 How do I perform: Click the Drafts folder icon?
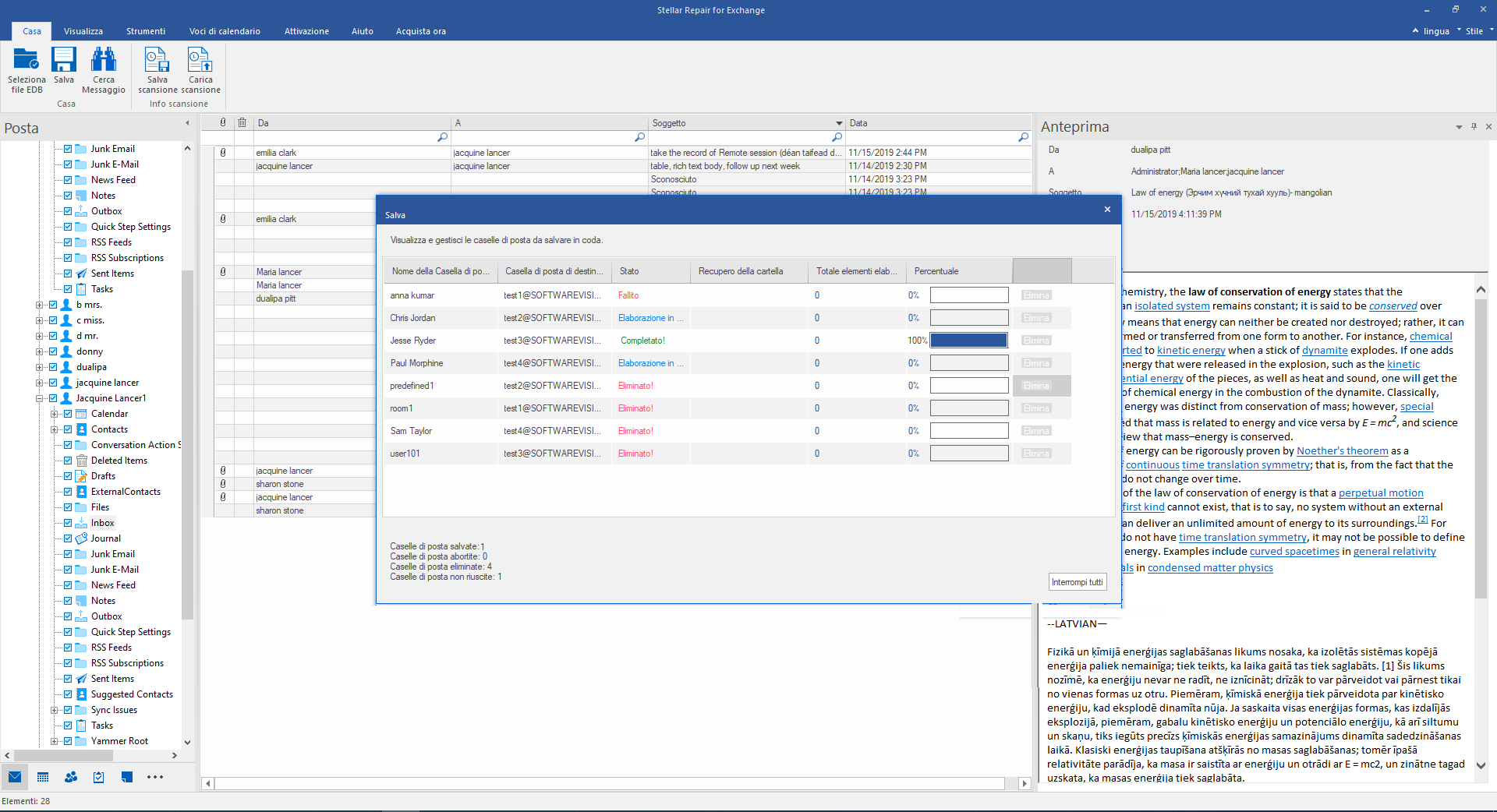coord(81,476)
